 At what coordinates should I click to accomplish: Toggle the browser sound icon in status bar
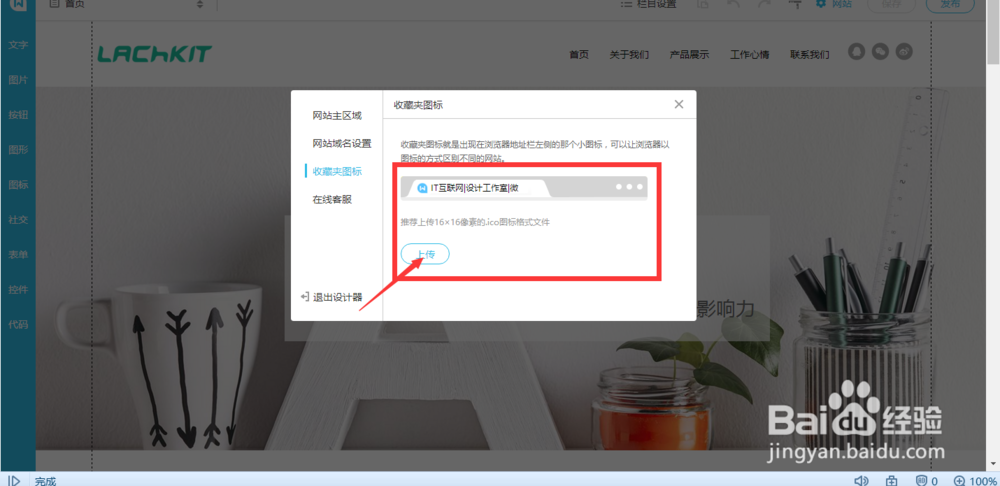862,481
